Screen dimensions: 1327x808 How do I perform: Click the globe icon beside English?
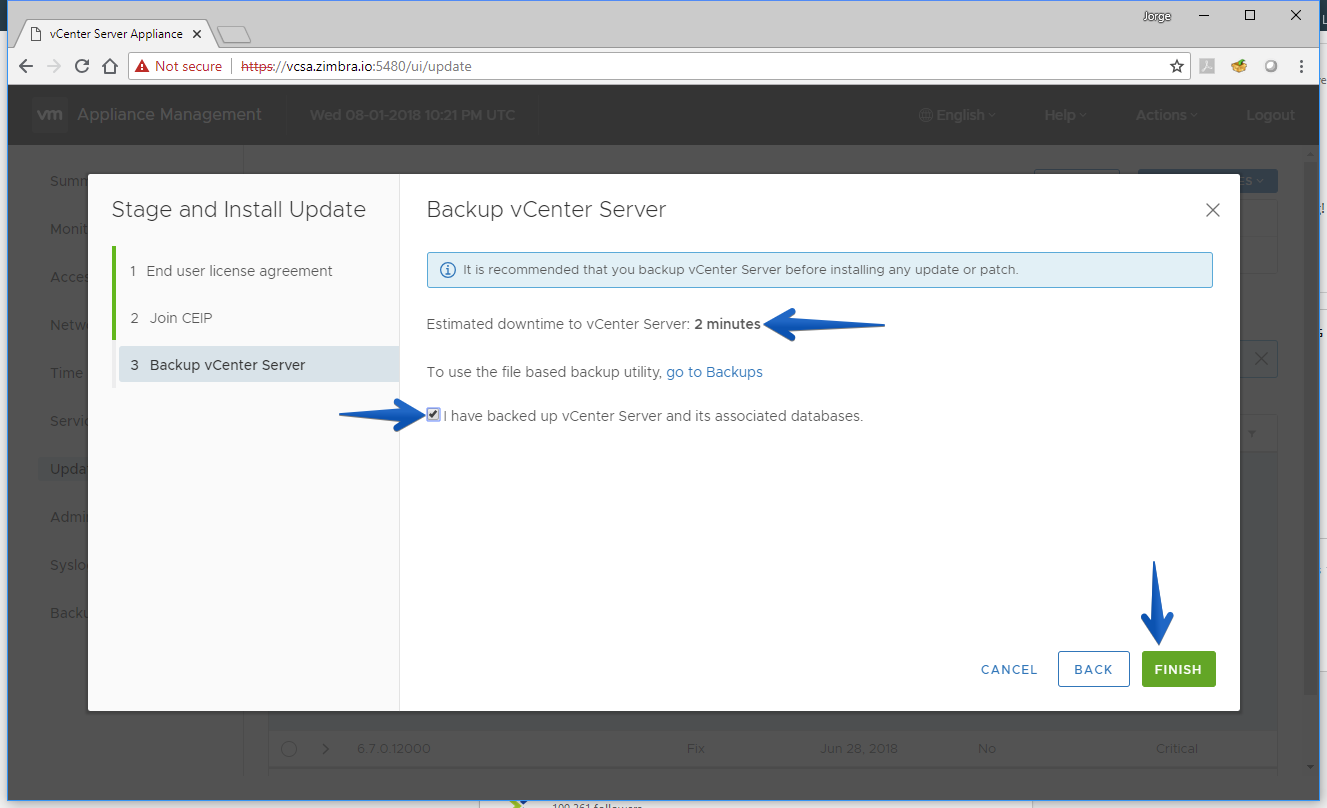pos(925,115)
